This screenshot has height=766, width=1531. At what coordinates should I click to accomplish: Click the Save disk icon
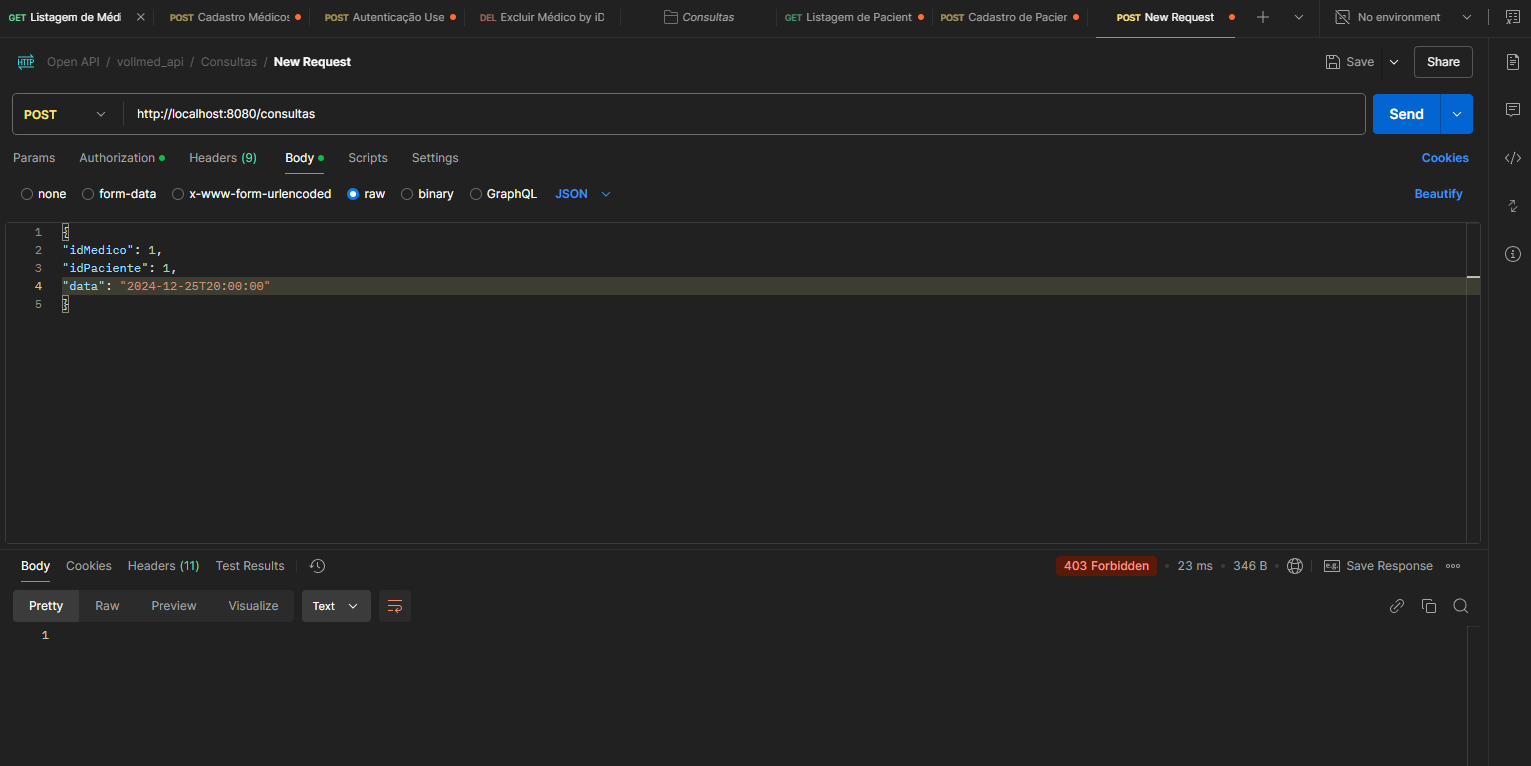1333,62
